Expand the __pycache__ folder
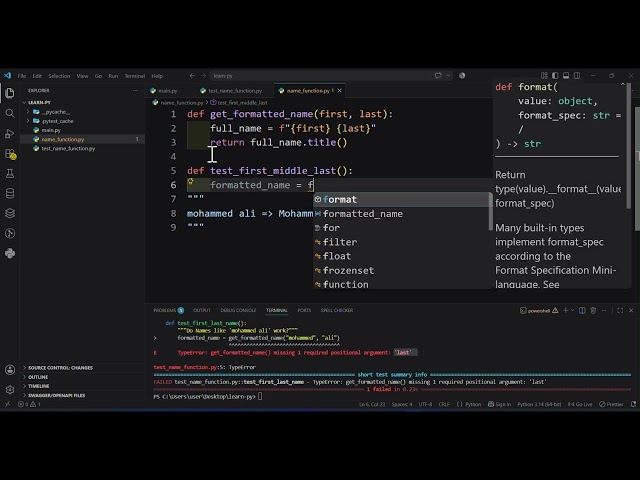Screen dimensions: 640x480 (55, 112)
